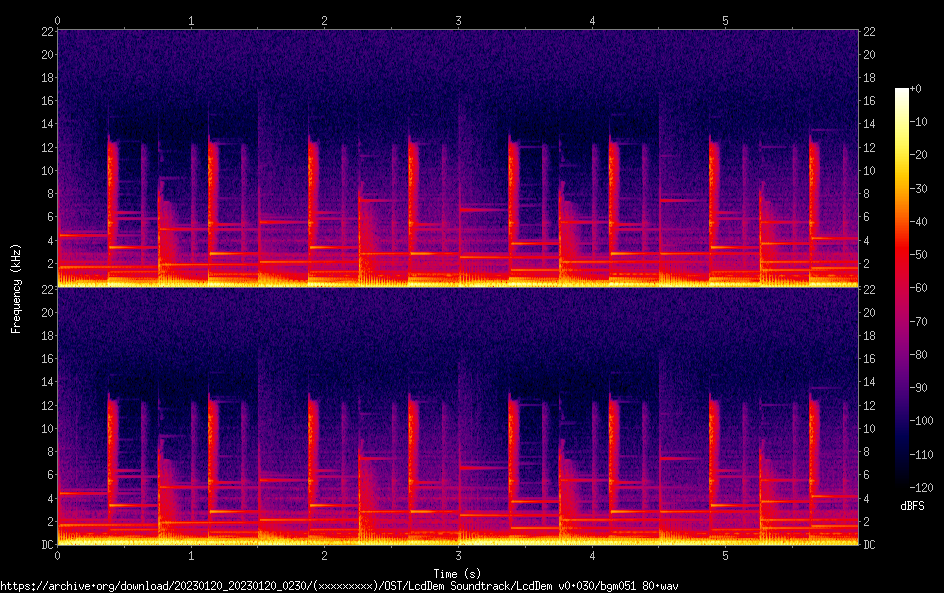Click the dBFS color scale bar
Viewport: 944px width, 593px height.
pos(902,290)
